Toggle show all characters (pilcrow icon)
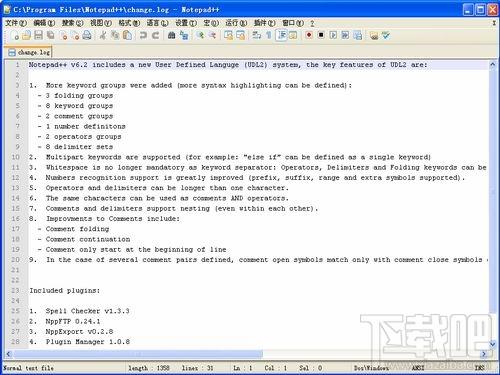The height and width of the screenshot is (375, 500). pyautogui.click(x=269, y=35)
